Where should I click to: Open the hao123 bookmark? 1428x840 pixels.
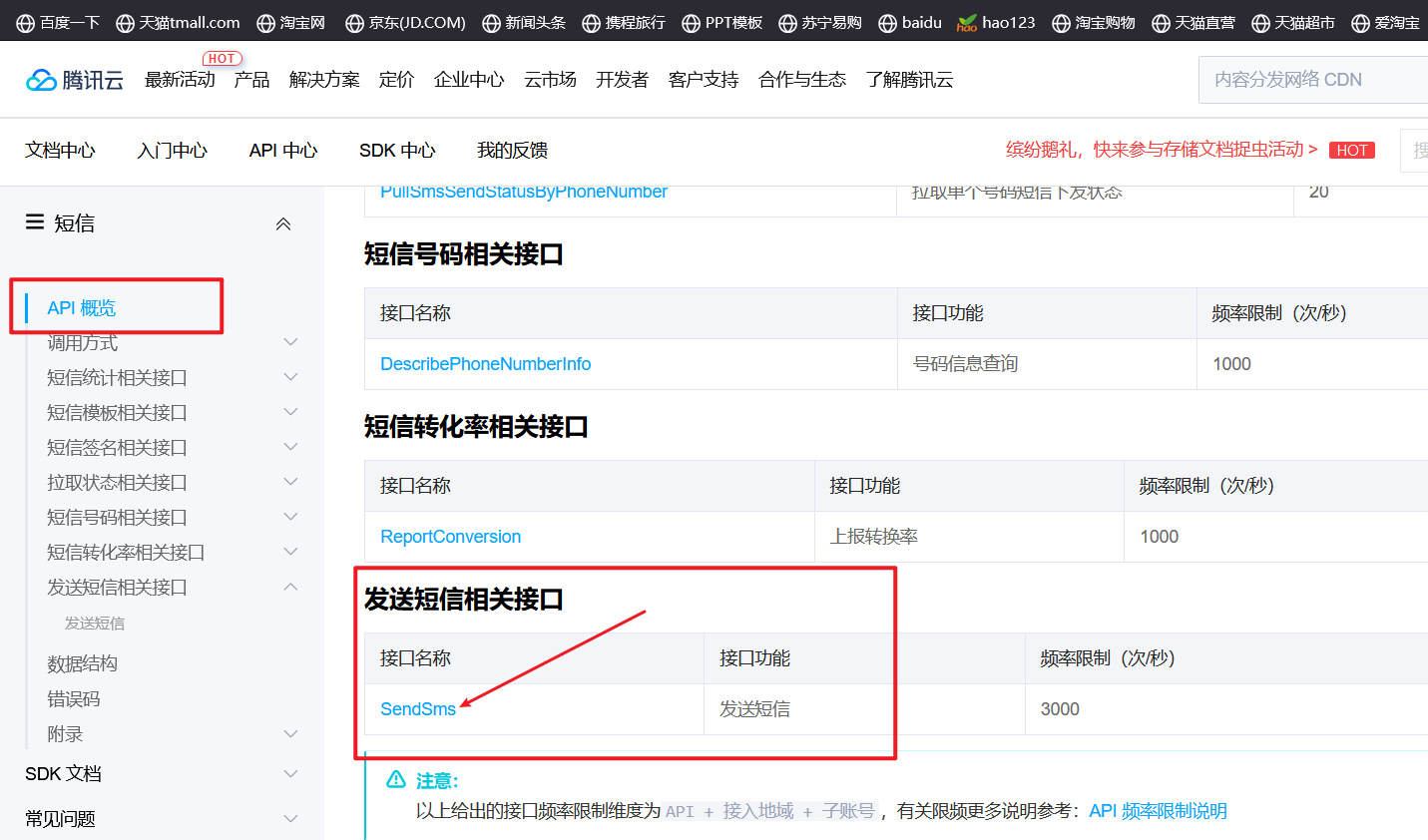tap(996, 22)
